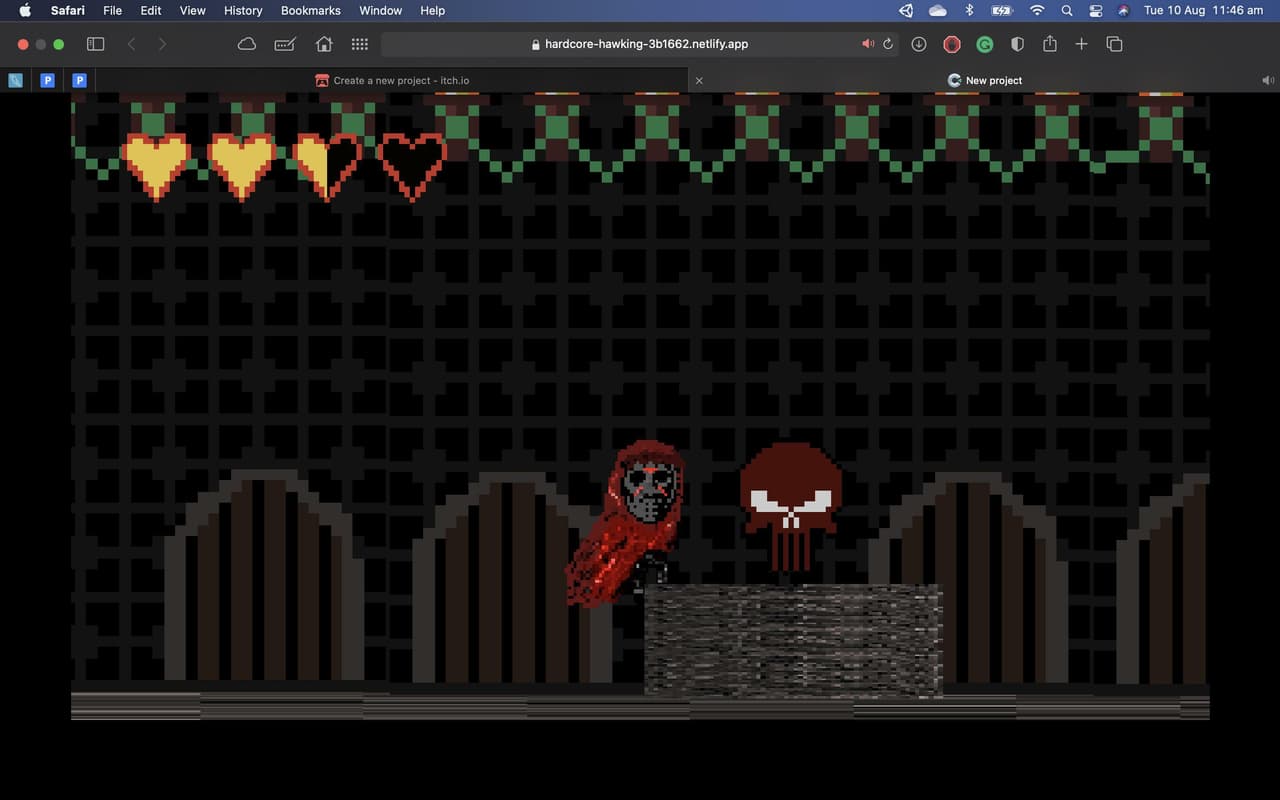Viewport: 1280px width, 800px height.
Task: Open the home page icon
Action: click(x=324, y=44)
